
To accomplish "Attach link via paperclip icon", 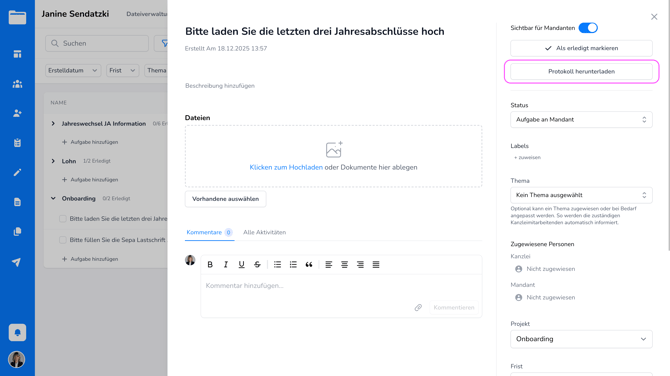I will coord(418,307).
